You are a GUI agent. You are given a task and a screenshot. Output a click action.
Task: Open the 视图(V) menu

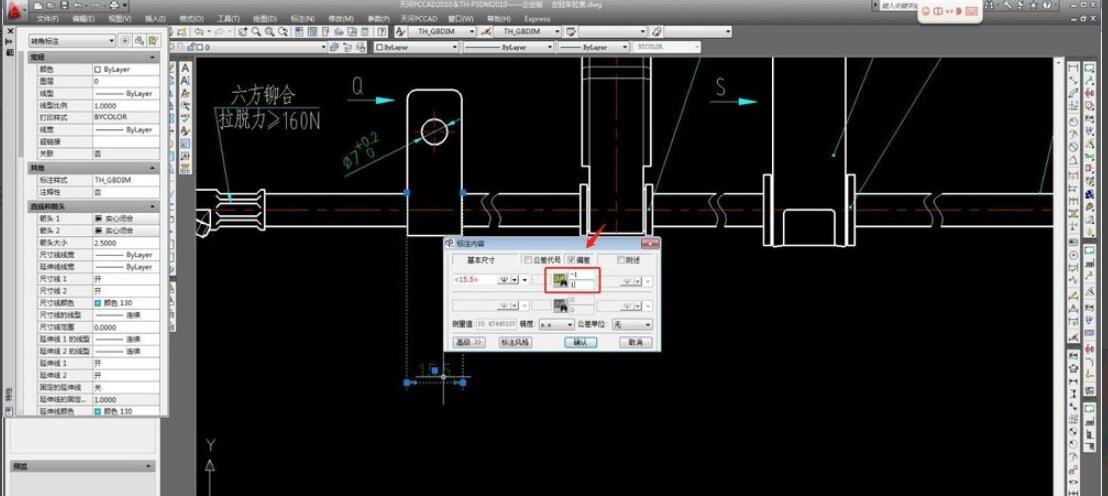121,18
